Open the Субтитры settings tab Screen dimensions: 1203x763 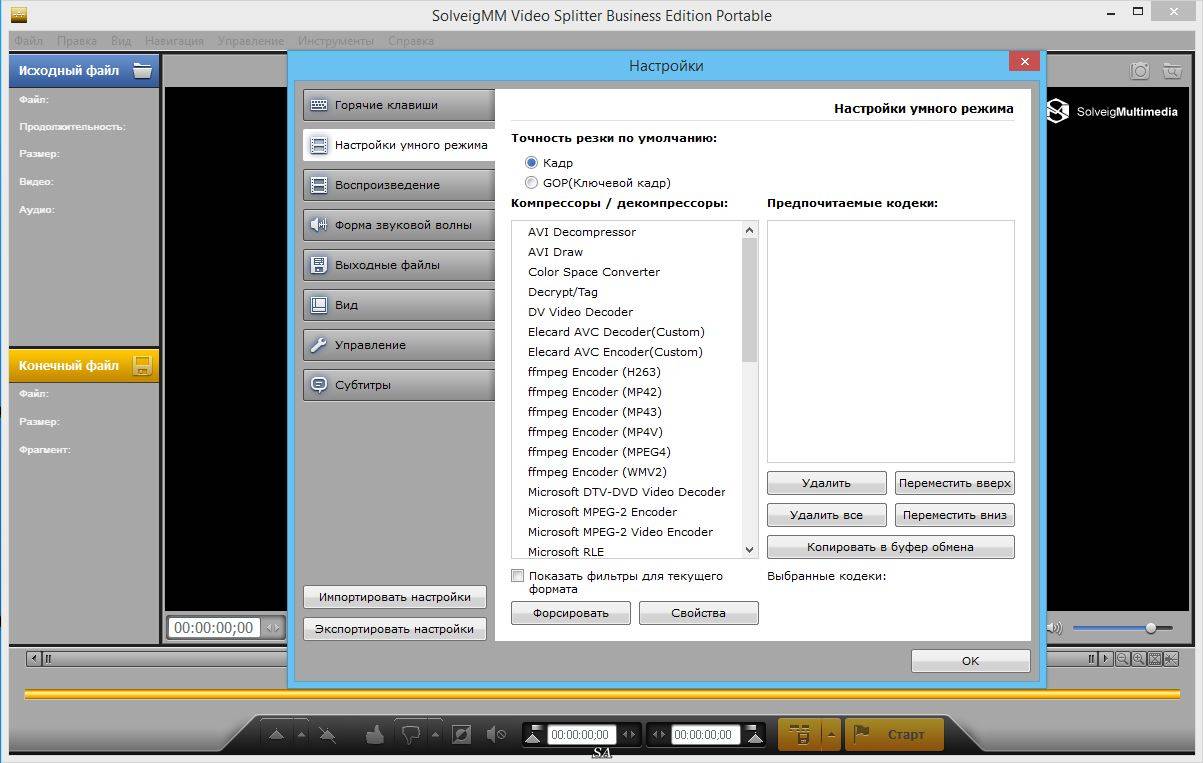[399, 385]
